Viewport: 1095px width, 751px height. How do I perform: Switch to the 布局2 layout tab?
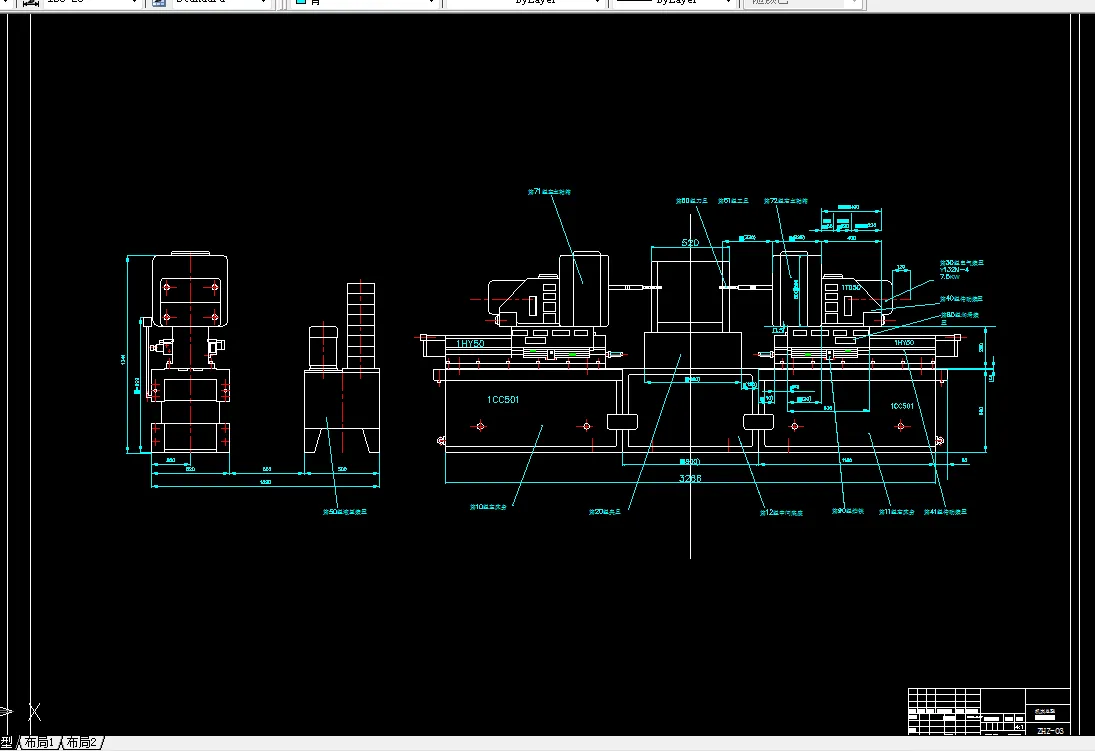tap(81, 743)
